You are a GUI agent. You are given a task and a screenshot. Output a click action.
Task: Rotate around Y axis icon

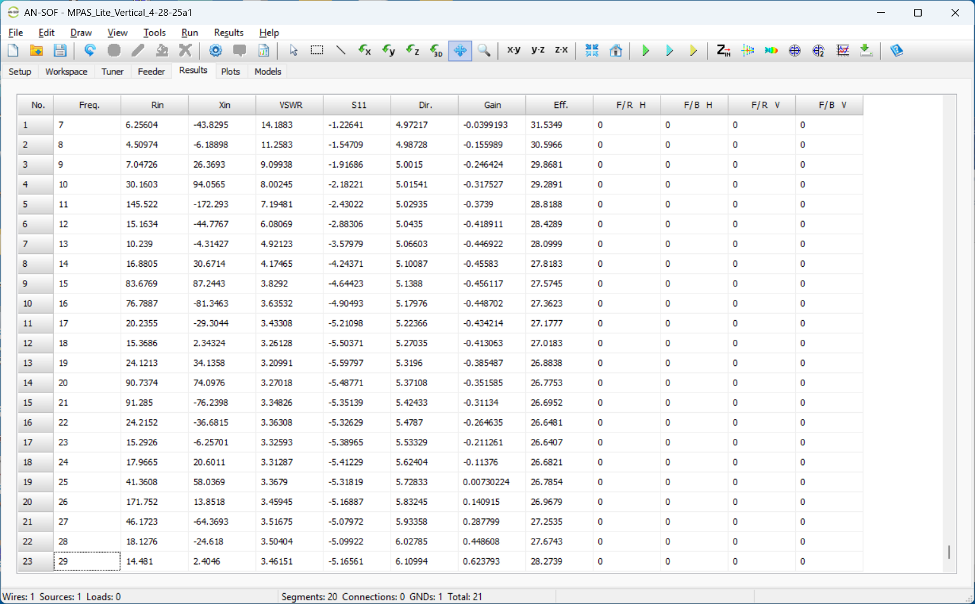(389, 51)
